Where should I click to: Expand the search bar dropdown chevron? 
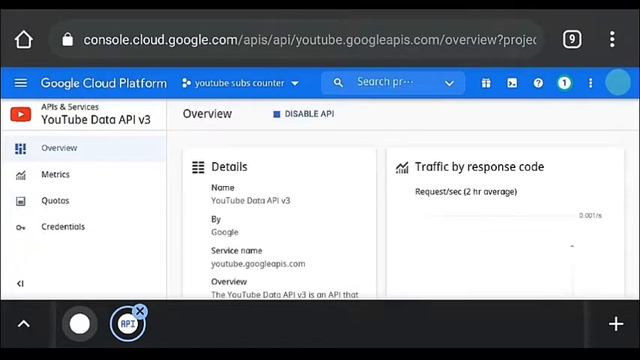tap(449, 83)
